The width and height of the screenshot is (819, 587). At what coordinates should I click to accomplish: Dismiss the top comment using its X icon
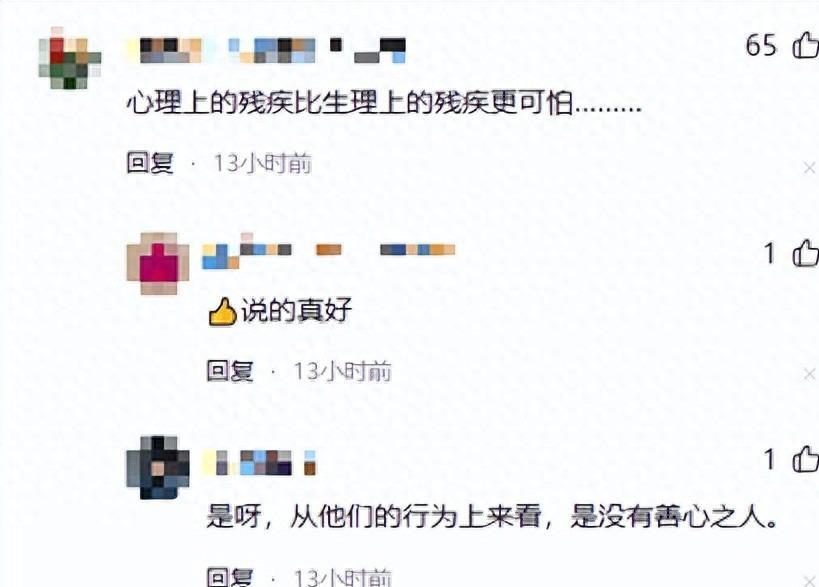click(x=809, y=168)
